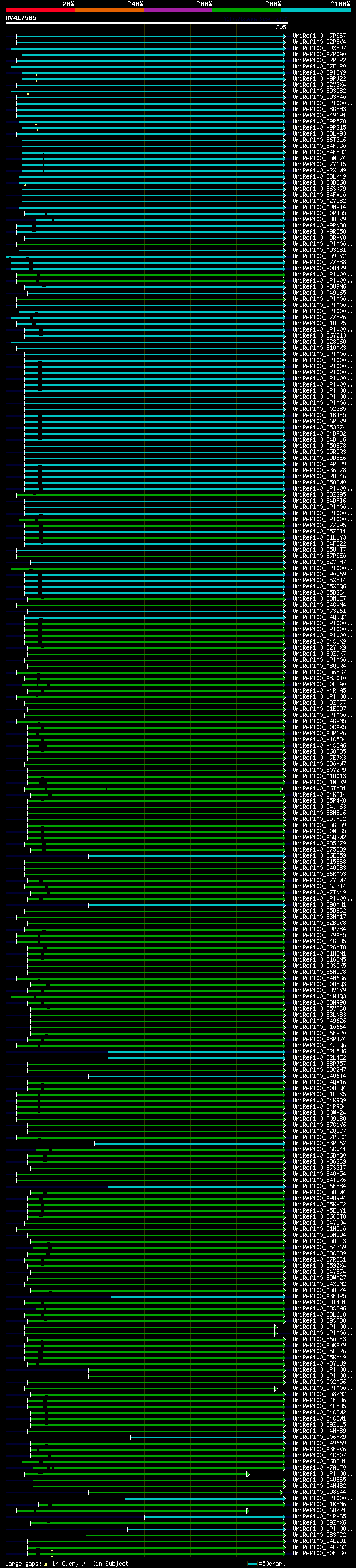The height and width of the screenshot is (1568, 356).
Task: Click the cyan alignment bar for UniRef100_Q4PAG5
Action: 214,1516
